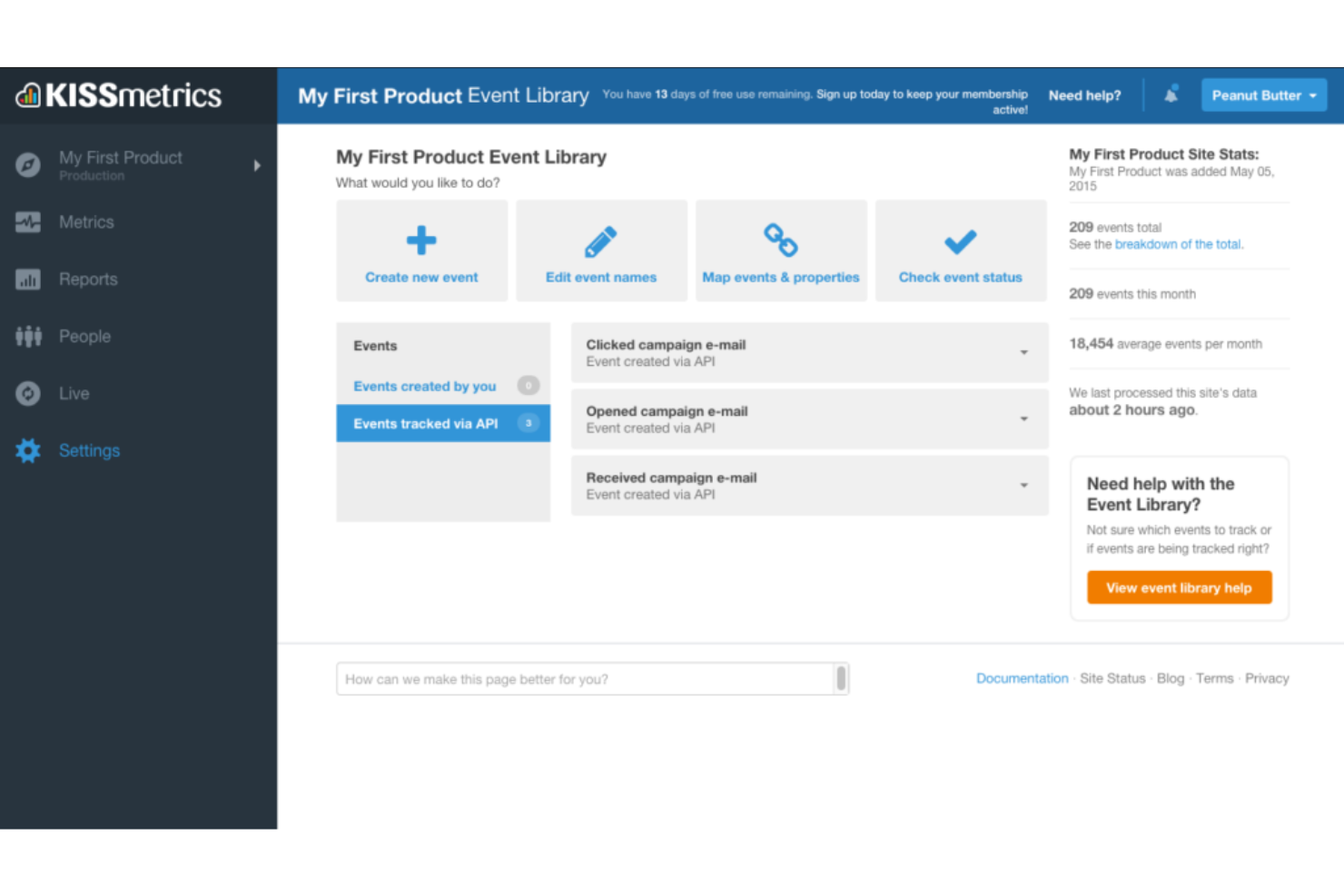
Task: Click the People icon in sidebar
Action: pos(28,337)
